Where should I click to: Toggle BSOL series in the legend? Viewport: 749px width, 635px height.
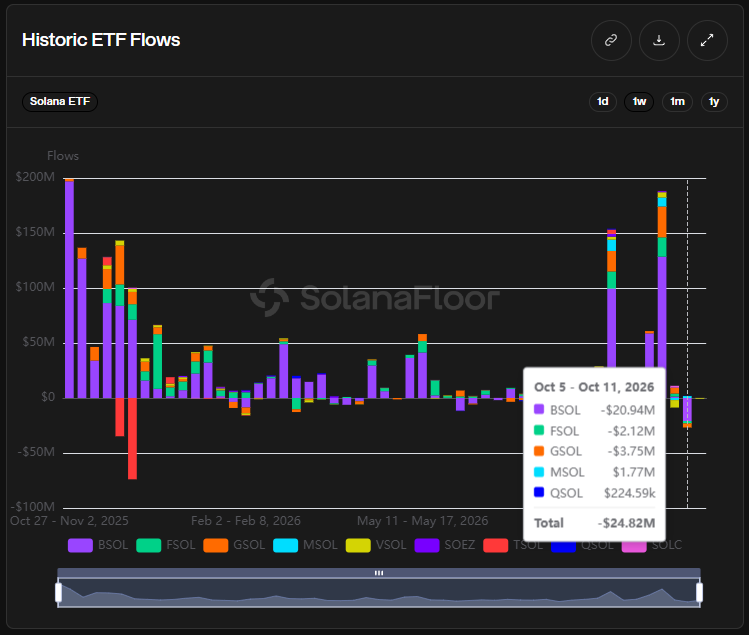click(98, 545)
